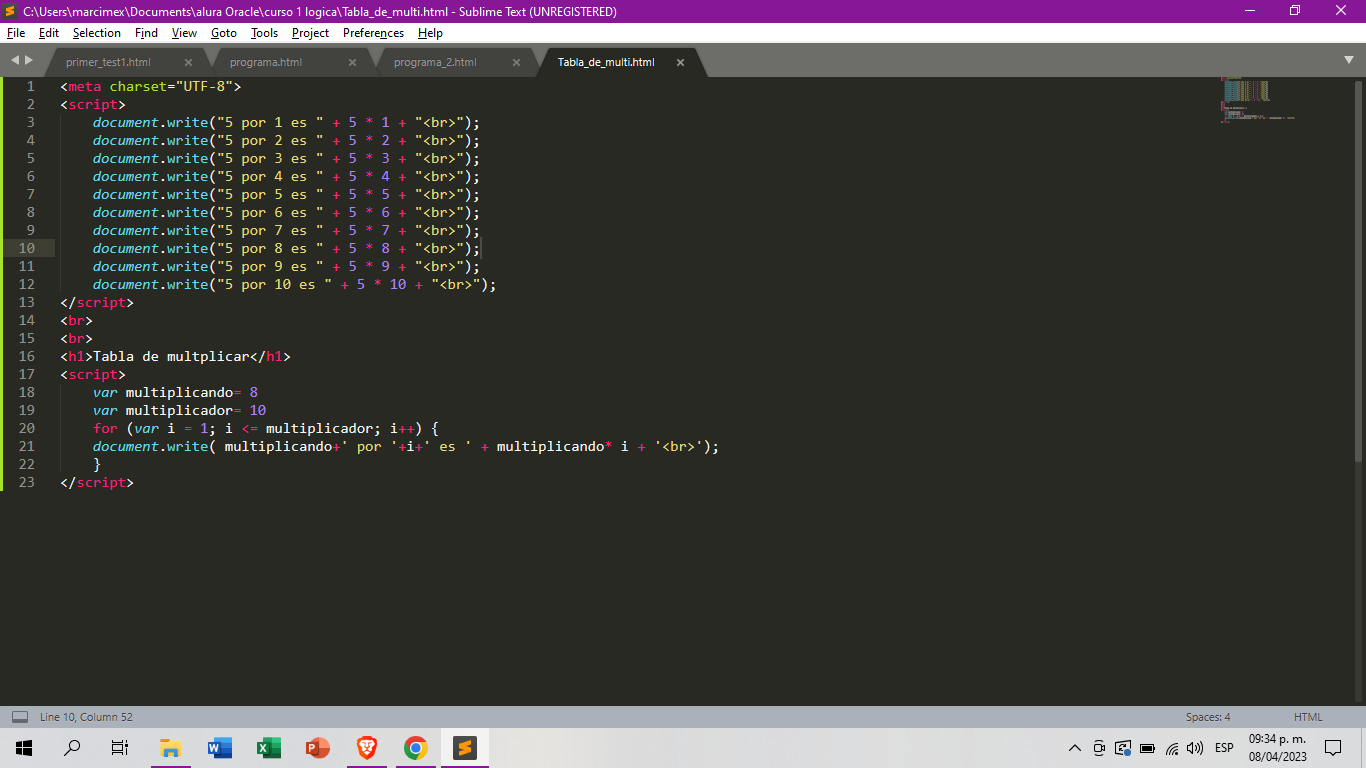Open PowerPoint from the taskbar

(x=318, y=748)
